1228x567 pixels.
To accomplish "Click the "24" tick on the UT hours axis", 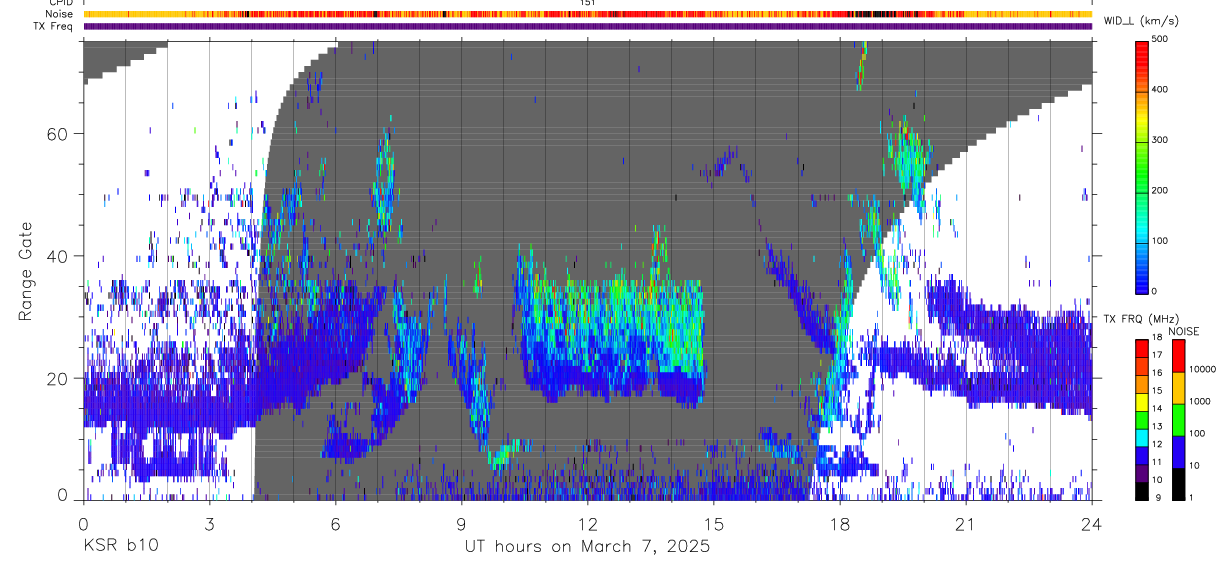I will [x=1091, y=524].
